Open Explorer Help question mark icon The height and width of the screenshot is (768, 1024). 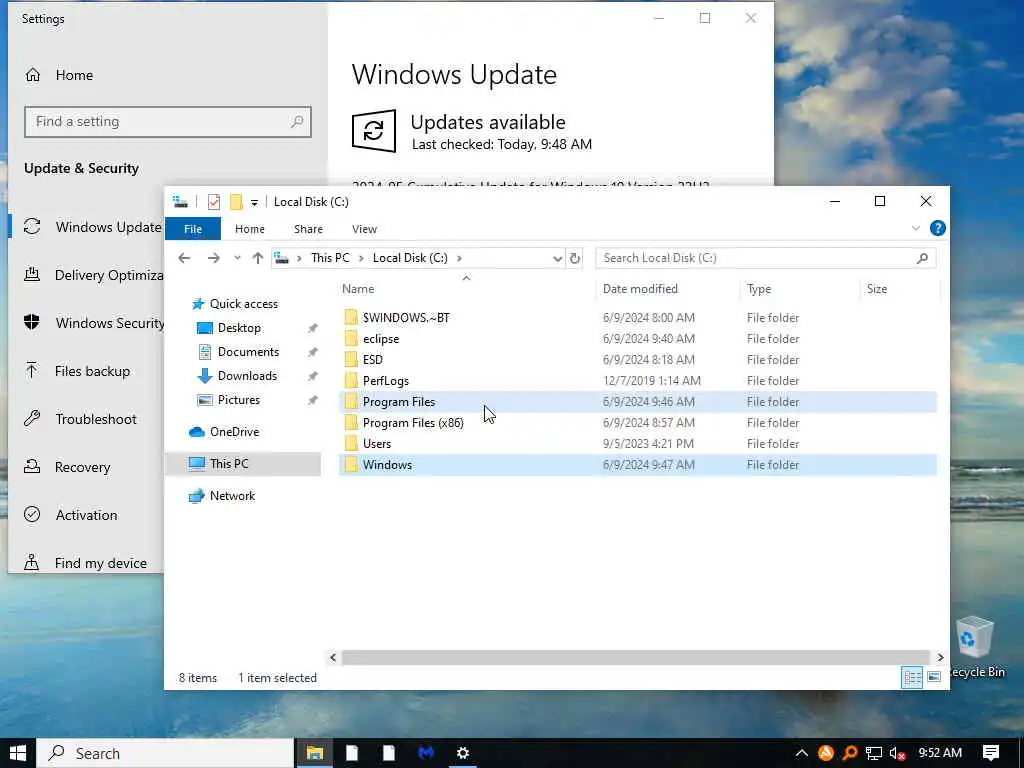[x=937, y=228]
